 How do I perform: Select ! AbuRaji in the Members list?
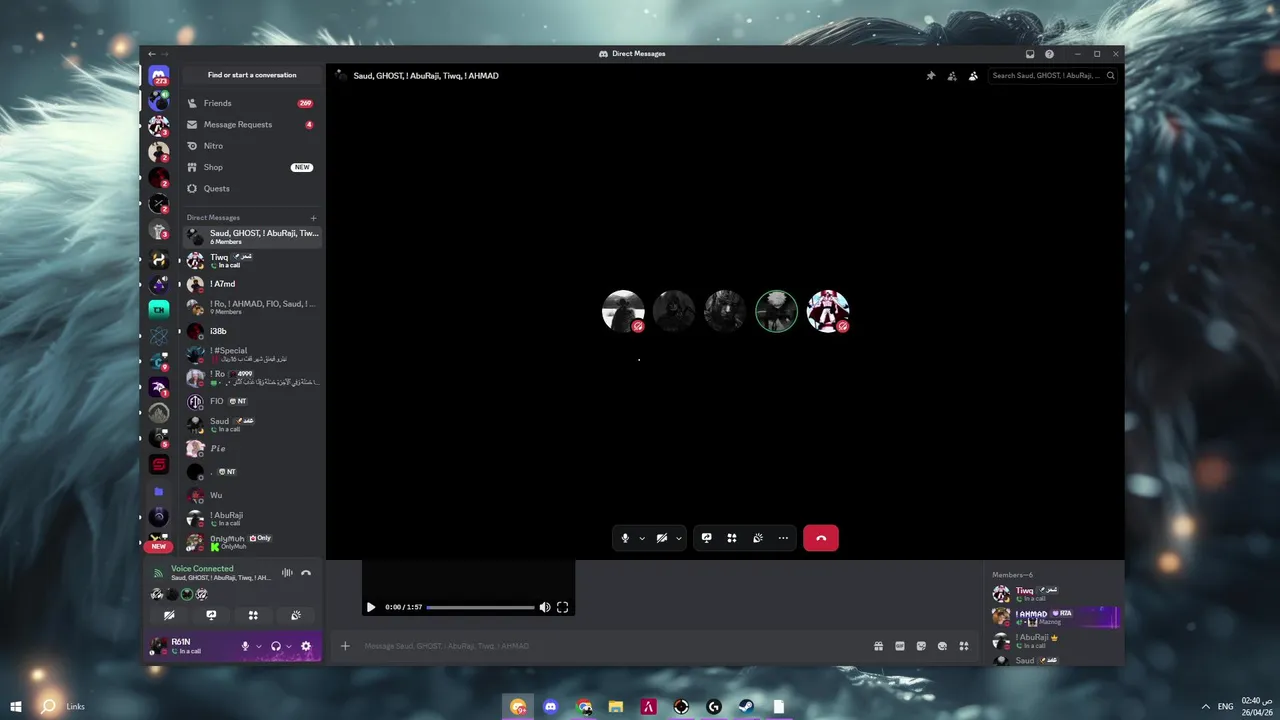point(1054,641)
